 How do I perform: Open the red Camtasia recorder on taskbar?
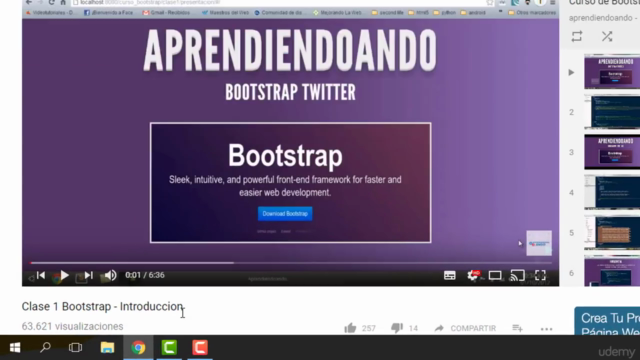tap(200, 348)
